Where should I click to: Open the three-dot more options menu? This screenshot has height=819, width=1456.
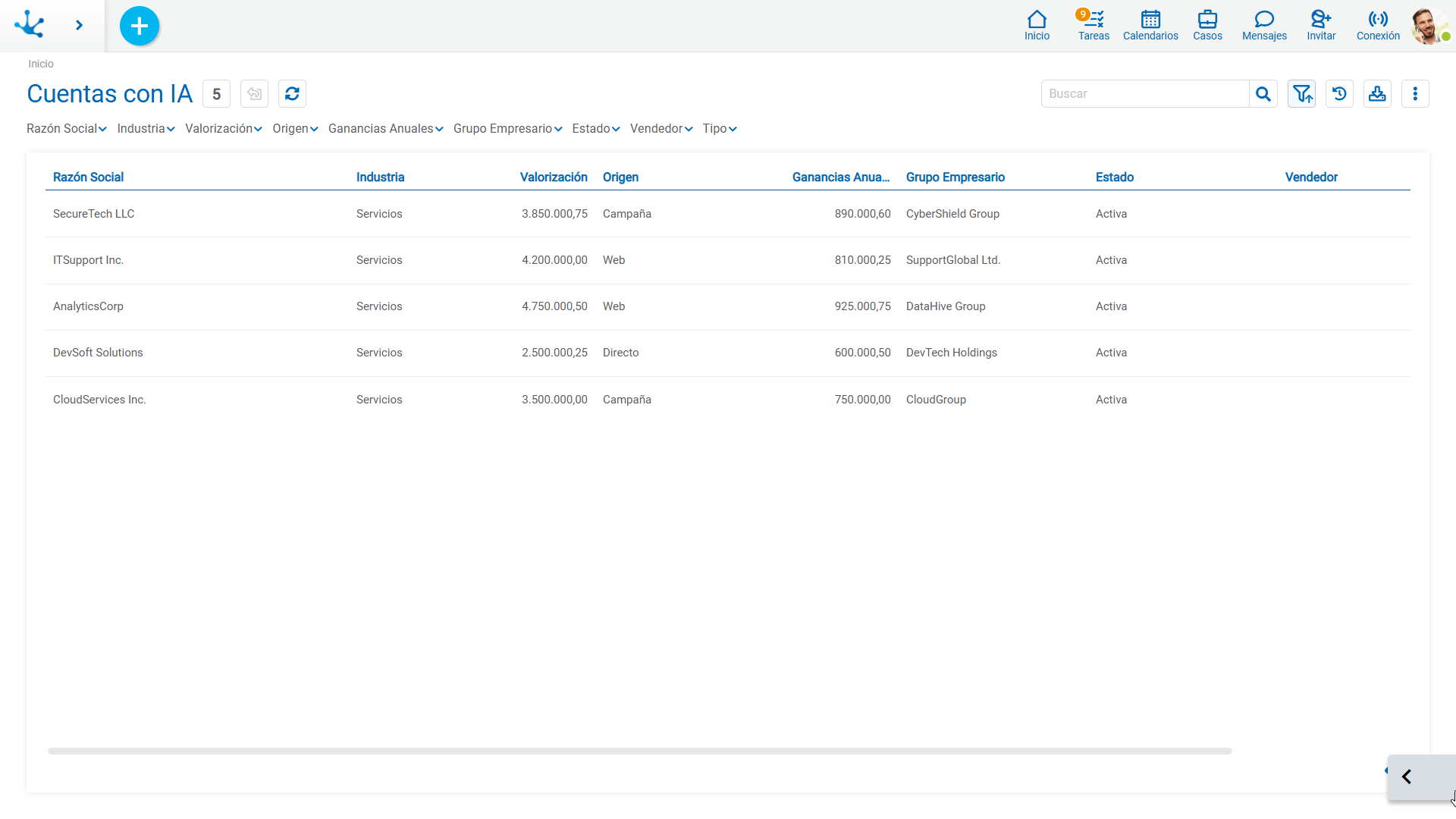[1415, 94]
